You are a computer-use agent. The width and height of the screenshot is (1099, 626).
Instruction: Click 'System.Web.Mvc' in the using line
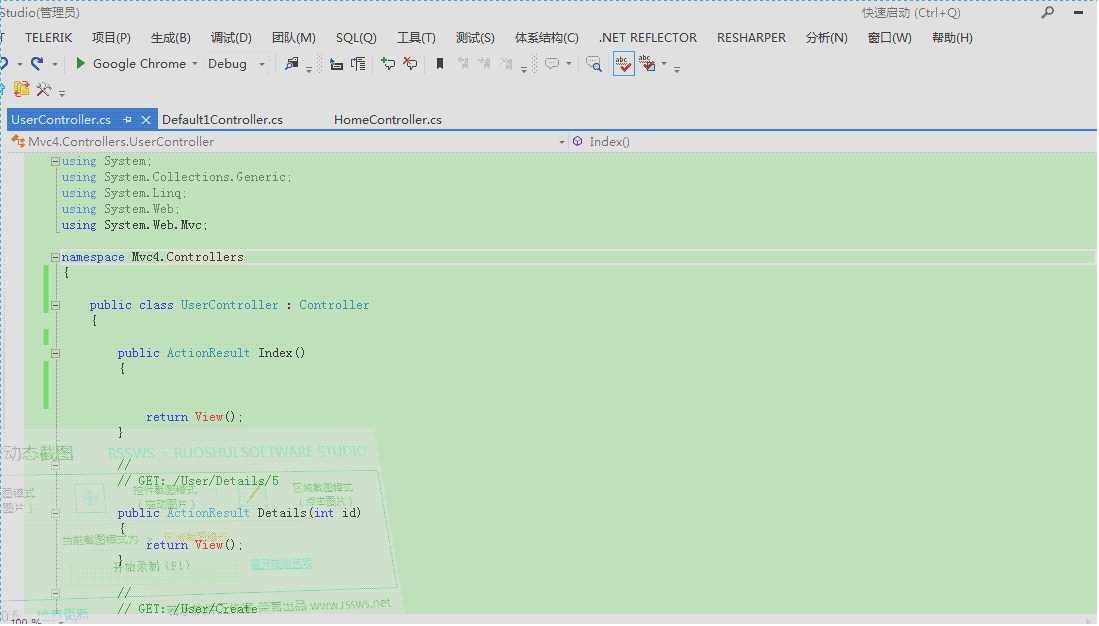[x=155, y=225]
